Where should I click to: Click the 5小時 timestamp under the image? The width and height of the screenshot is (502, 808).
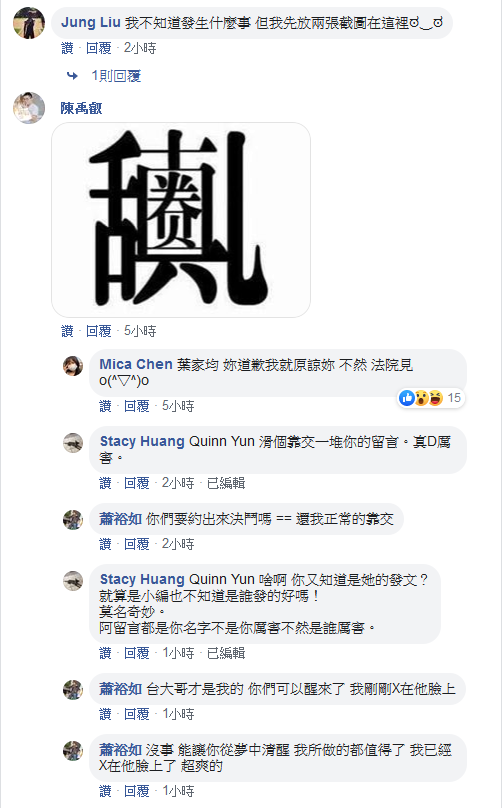click(140, 331)
